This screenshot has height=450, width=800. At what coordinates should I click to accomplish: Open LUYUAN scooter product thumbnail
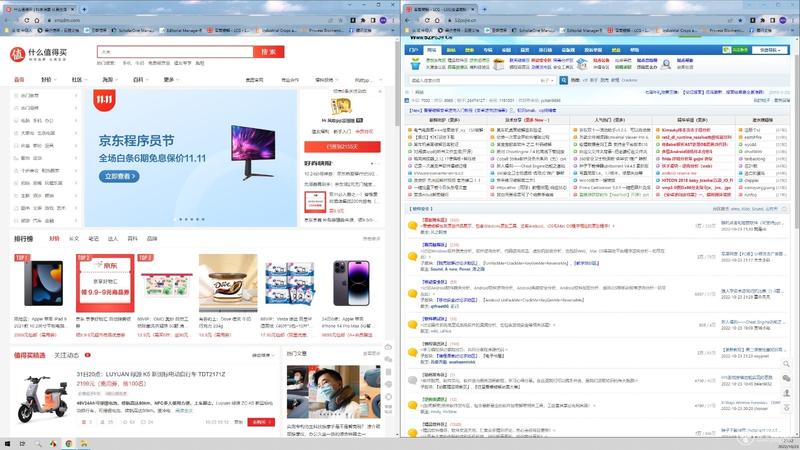[42, 398]
